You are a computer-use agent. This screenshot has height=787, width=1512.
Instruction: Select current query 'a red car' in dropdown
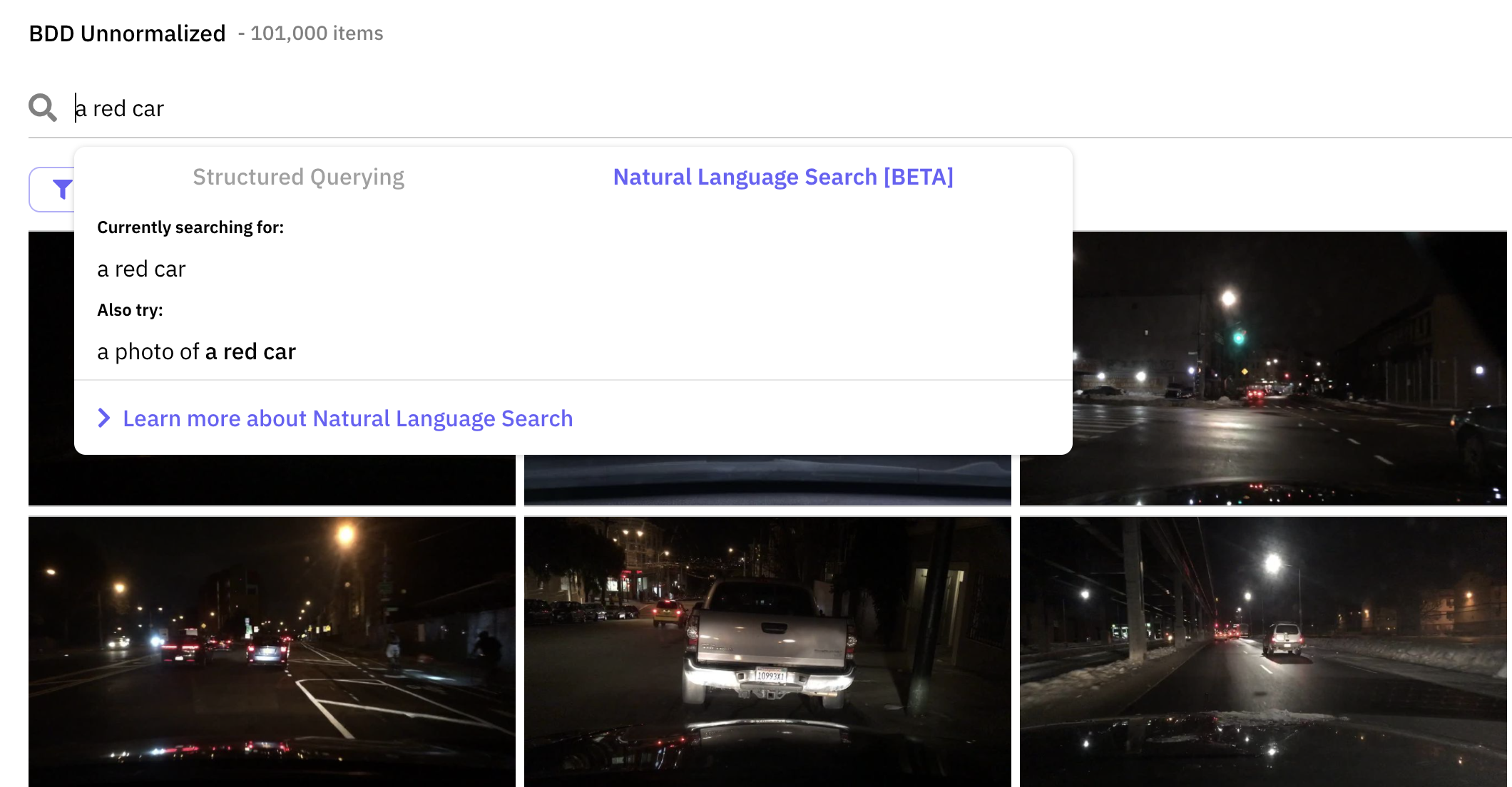pos(141,269)
